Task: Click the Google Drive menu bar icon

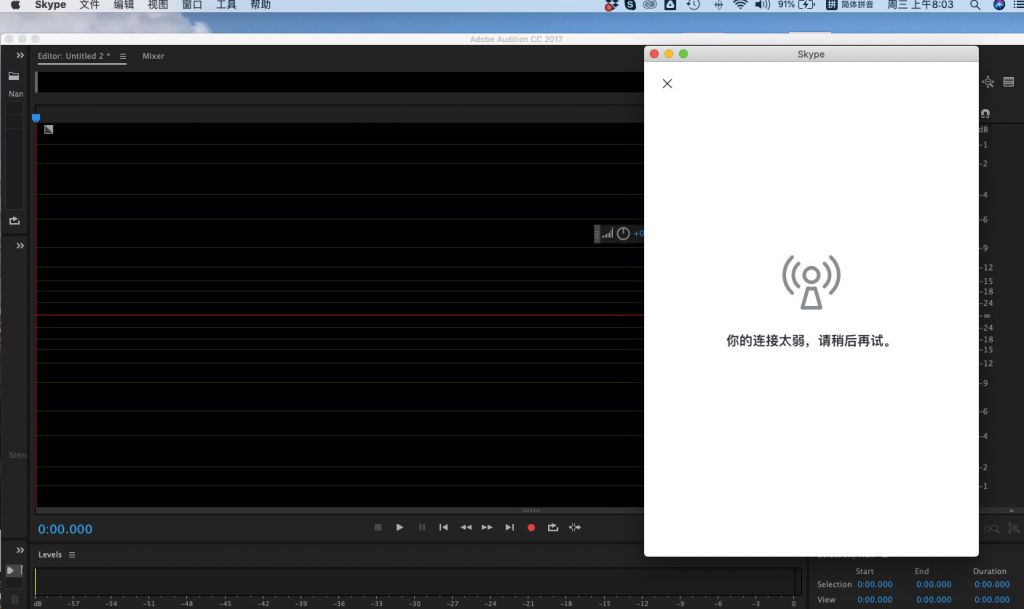Action: [670, 5]
